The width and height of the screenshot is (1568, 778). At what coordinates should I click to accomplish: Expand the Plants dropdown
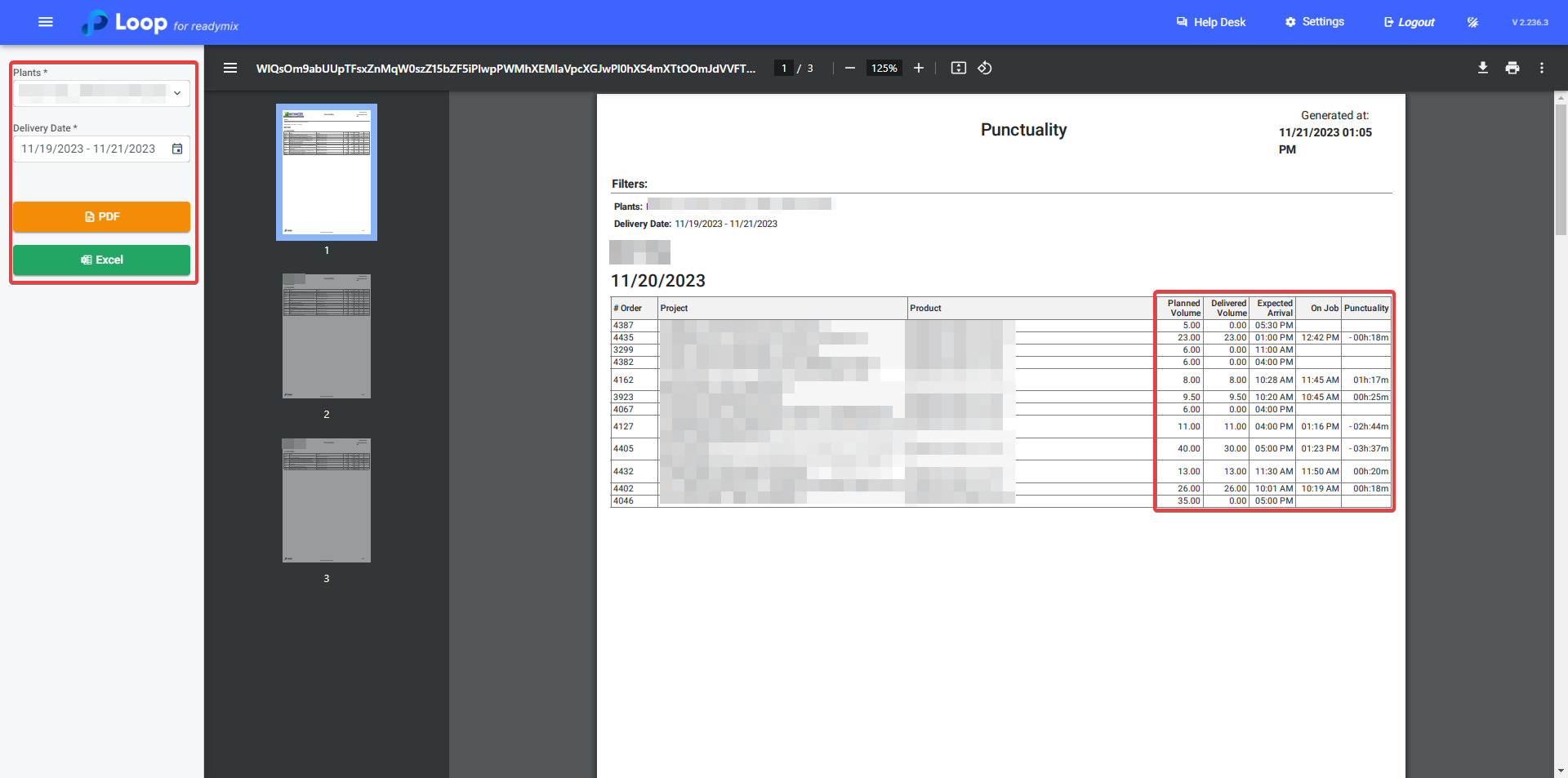[176, 93]
